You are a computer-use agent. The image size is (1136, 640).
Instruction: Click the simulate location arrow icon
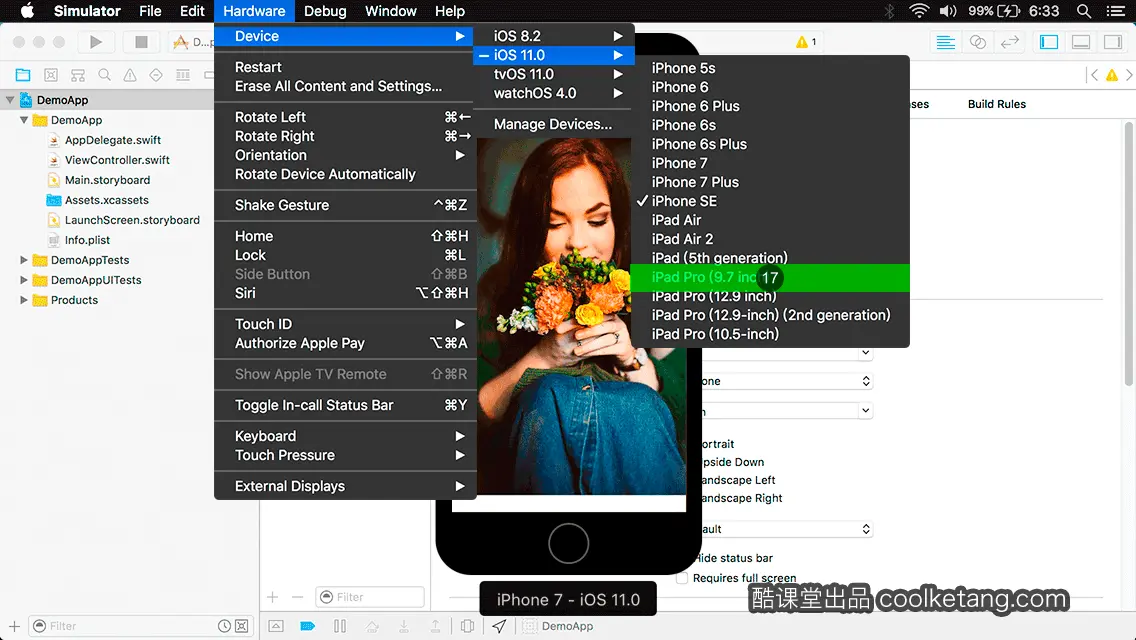point(499,626)
